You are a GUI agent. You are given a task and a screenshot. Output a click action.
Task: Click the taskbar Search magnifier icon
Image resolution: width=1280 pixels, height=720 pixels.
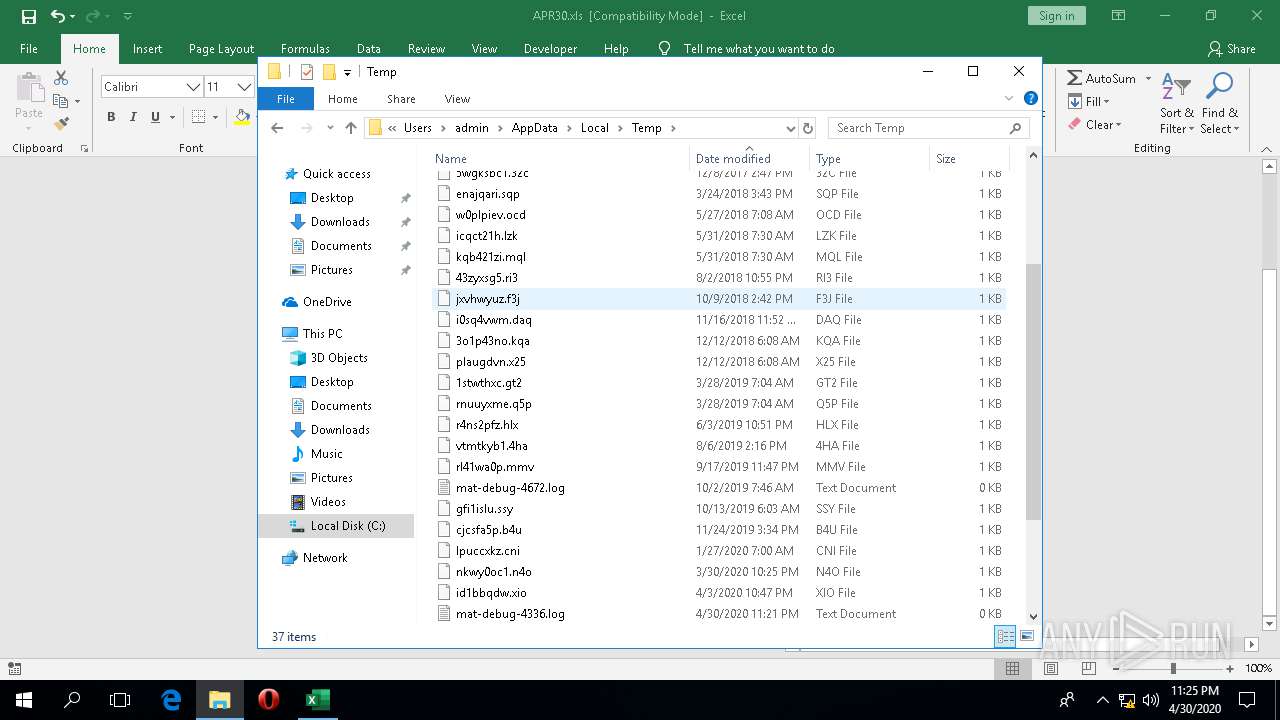(x=72, y=700)
